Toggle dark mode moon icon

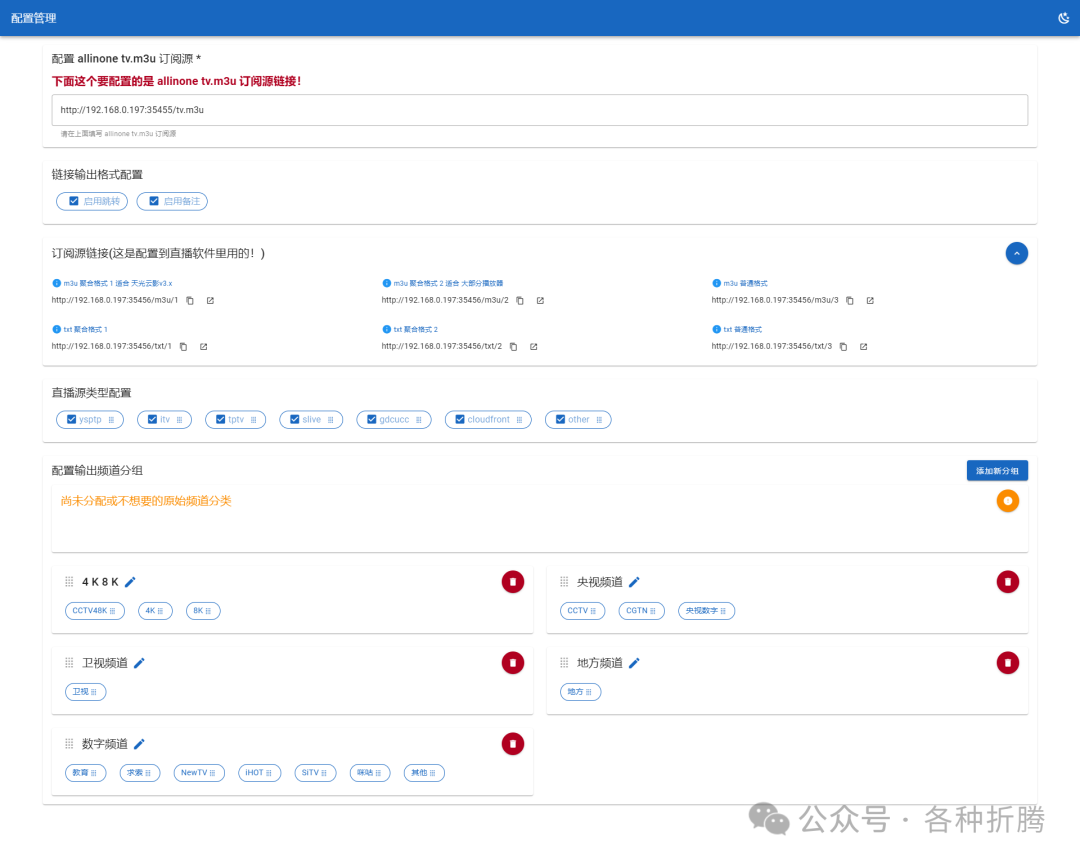click(1063, 18)
